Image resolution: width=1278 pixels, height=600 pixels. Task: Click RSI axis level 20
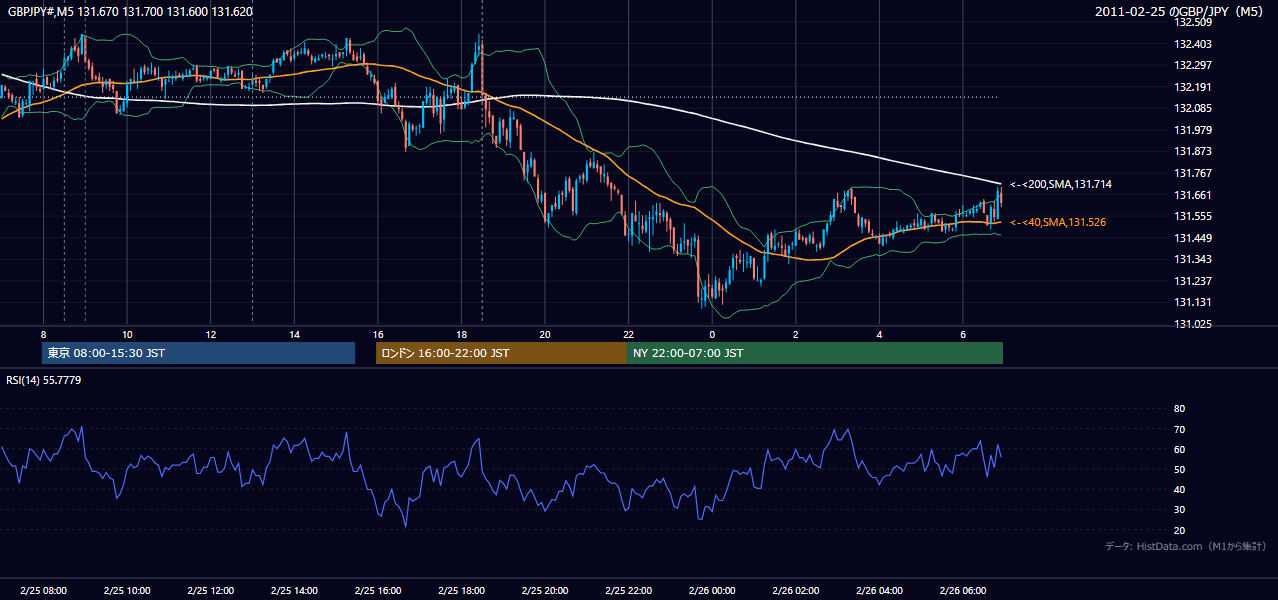(1179, 530)
